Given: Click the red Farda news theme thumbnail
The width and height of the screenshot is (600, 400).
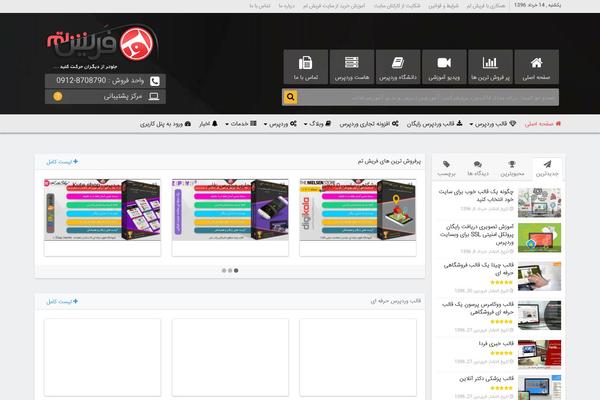Looking at the screenshot, I should point(540,354).
